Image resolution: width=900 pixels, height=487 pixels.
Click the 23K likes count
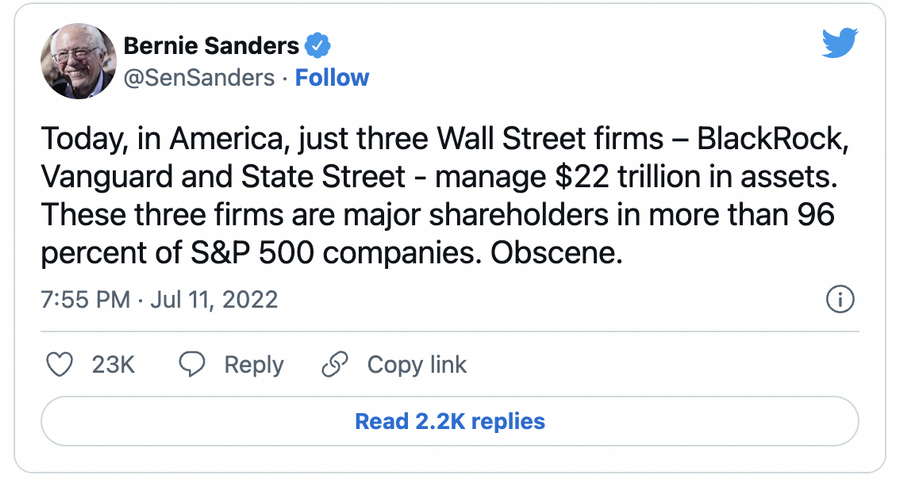113,365
